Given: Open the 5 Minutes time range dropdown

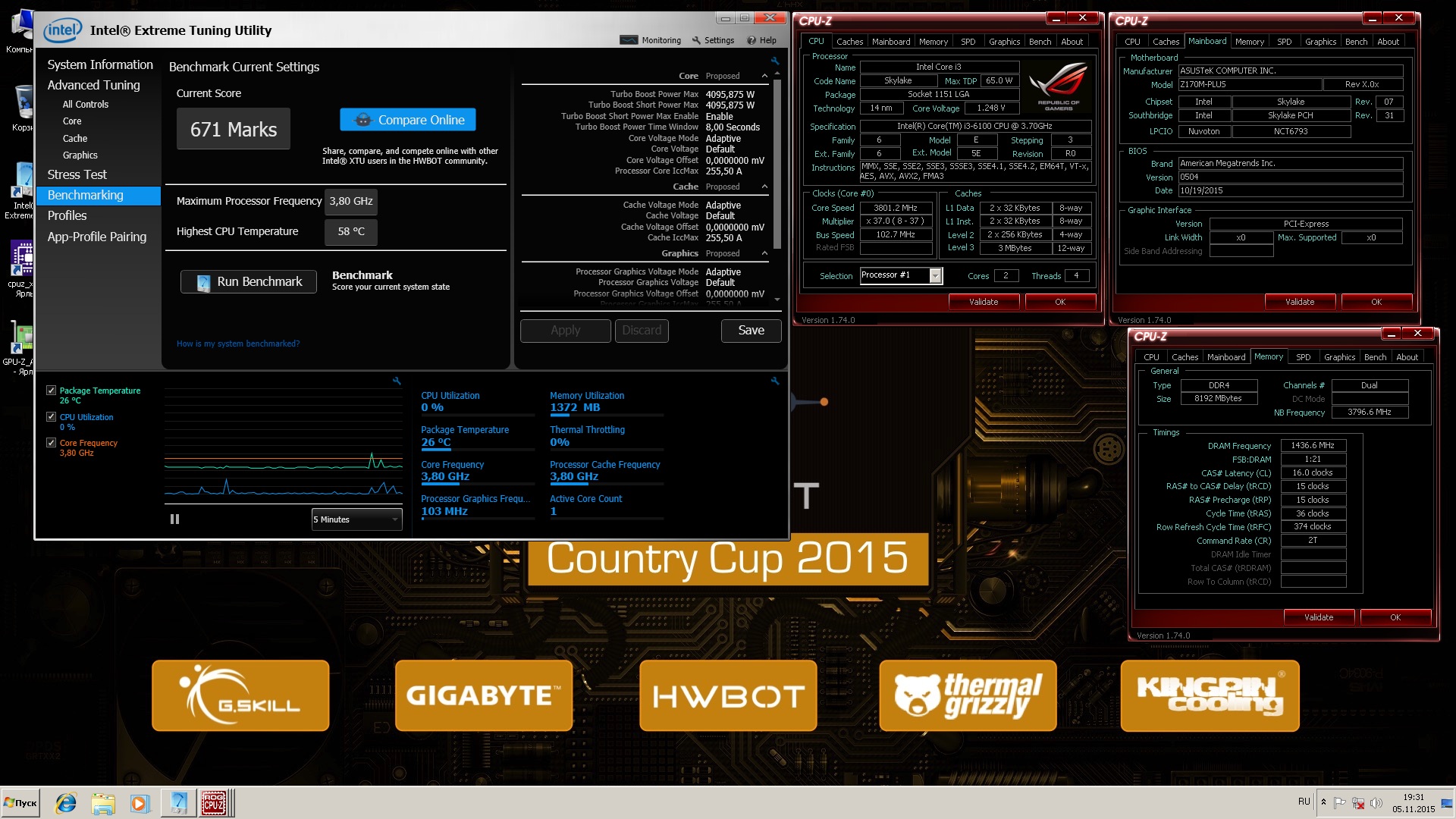Looking at the screenshot, I should point(356,519).
